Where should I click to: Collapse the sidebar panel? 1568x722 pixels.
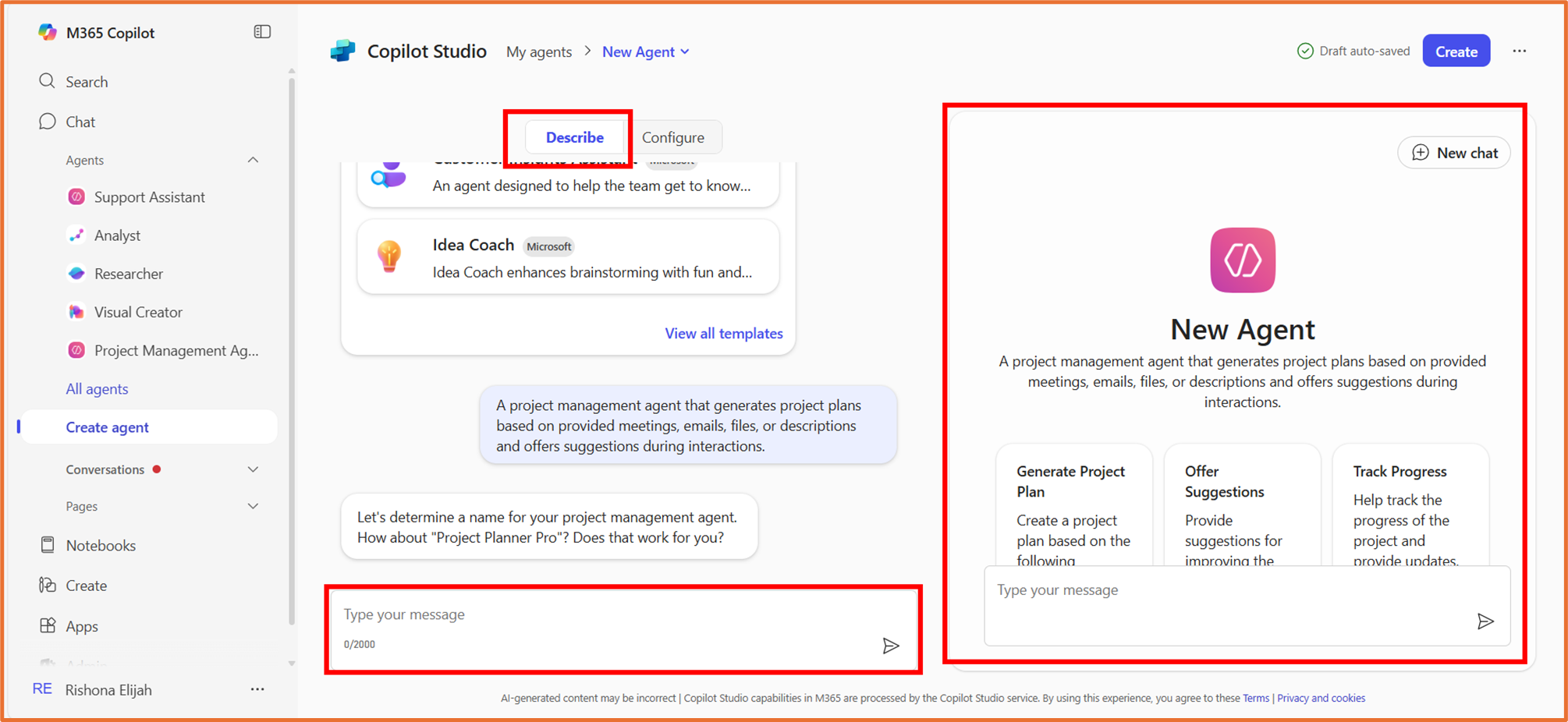tap(262, 31)
